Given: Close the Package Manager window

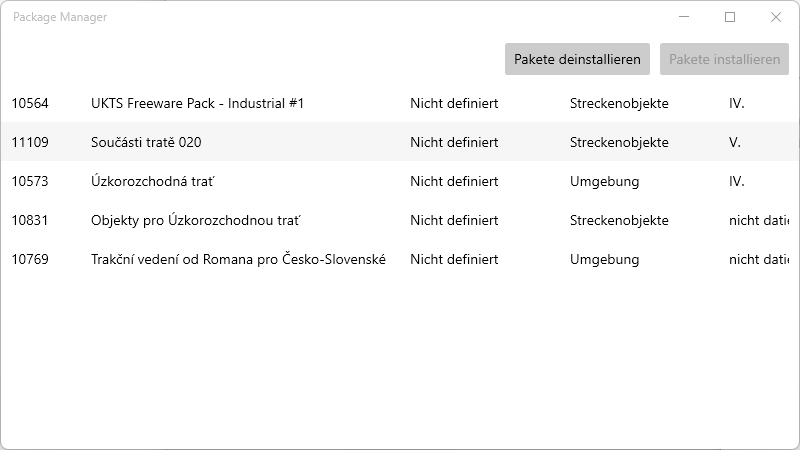Looking at the screenshot, I should click(776, 17).
